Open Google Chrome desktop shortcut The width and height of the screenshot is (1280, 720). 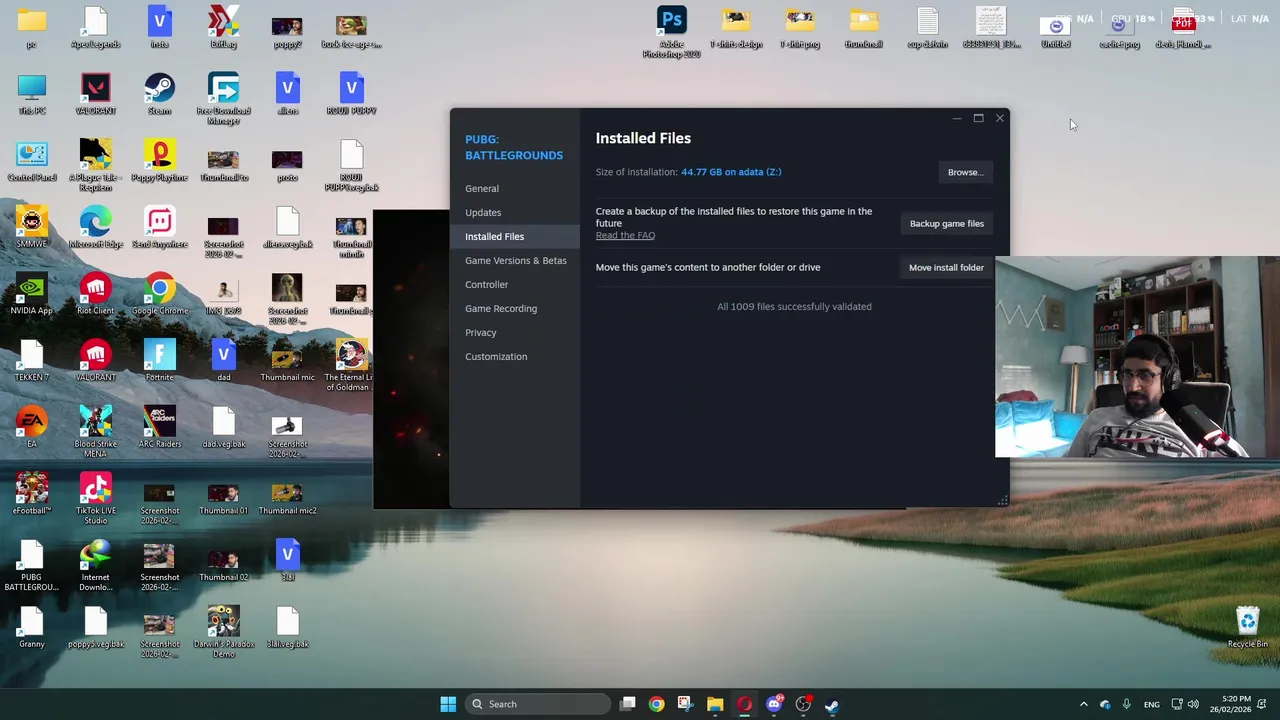159,295
